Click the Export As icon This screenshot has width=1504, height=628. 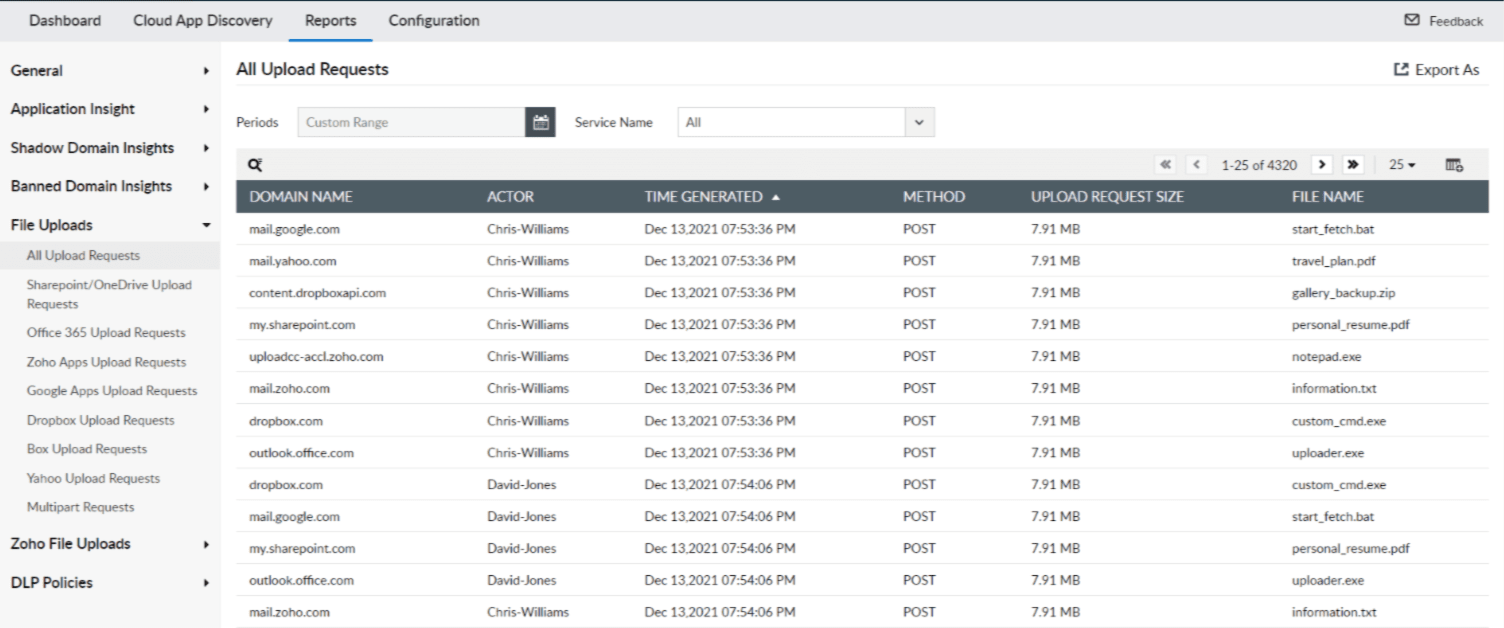pyautogui.click(x=1400, y=69)
